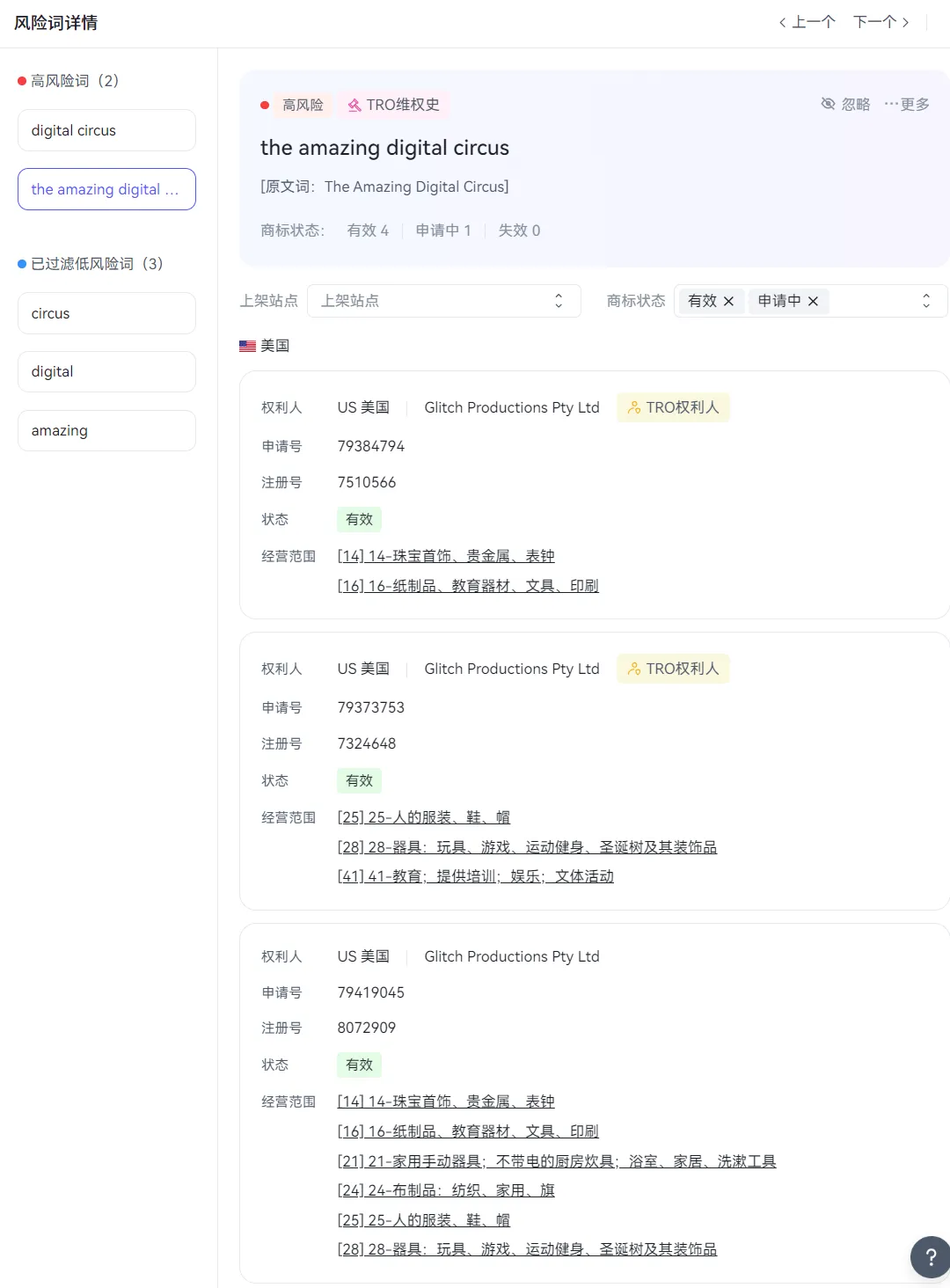
Task: Expand the 商标状态 filter dropdown arrows
Action: coord(926,301)
